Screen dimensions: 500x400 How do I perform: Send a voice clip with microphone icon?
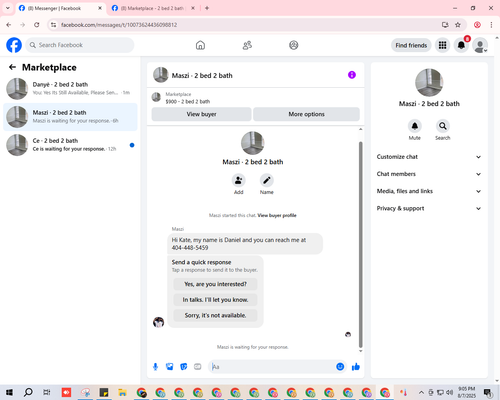[155, 367]
